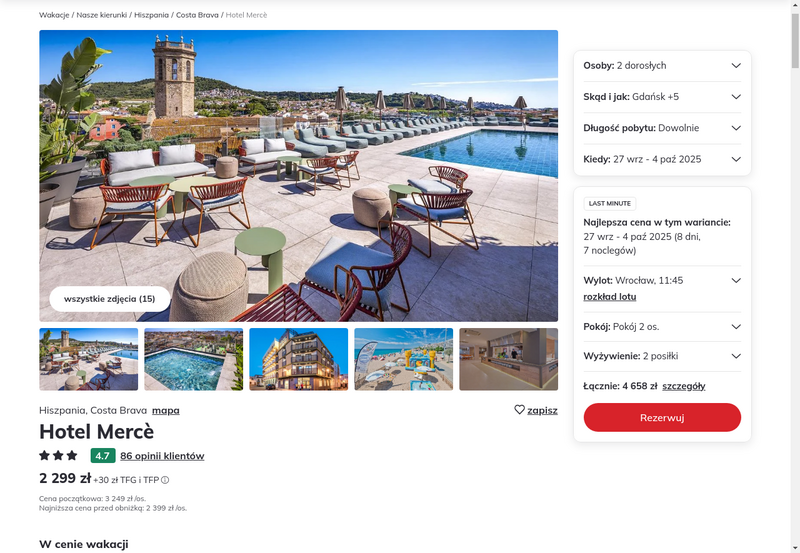Show all photos with wszystkie zdjęcia button
The image size is (800, 553).
(x=110, y=299)
